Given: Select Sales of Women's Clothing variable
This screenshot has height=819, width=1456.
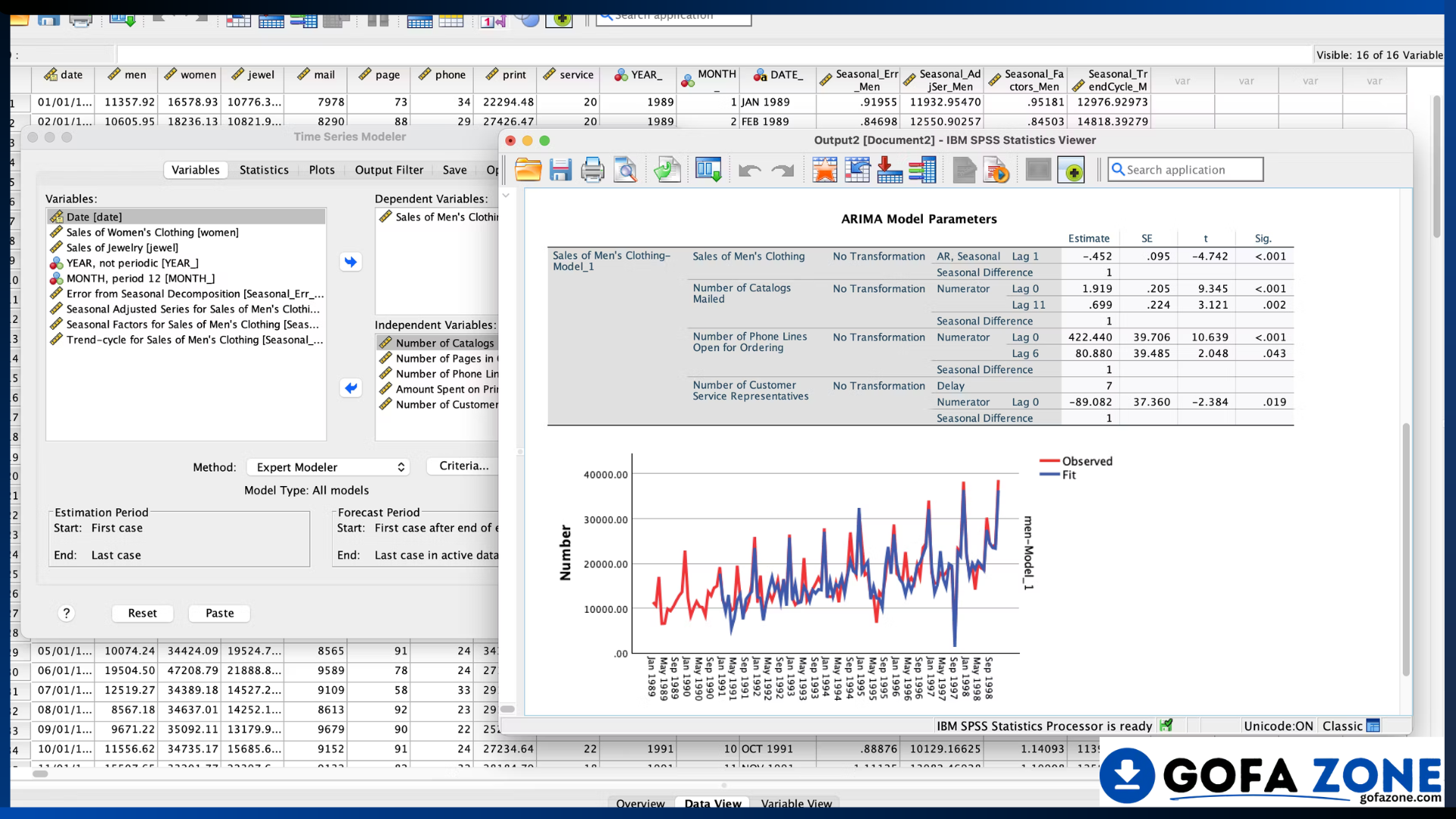Looking at the screenshot, I should coord(186,232).
